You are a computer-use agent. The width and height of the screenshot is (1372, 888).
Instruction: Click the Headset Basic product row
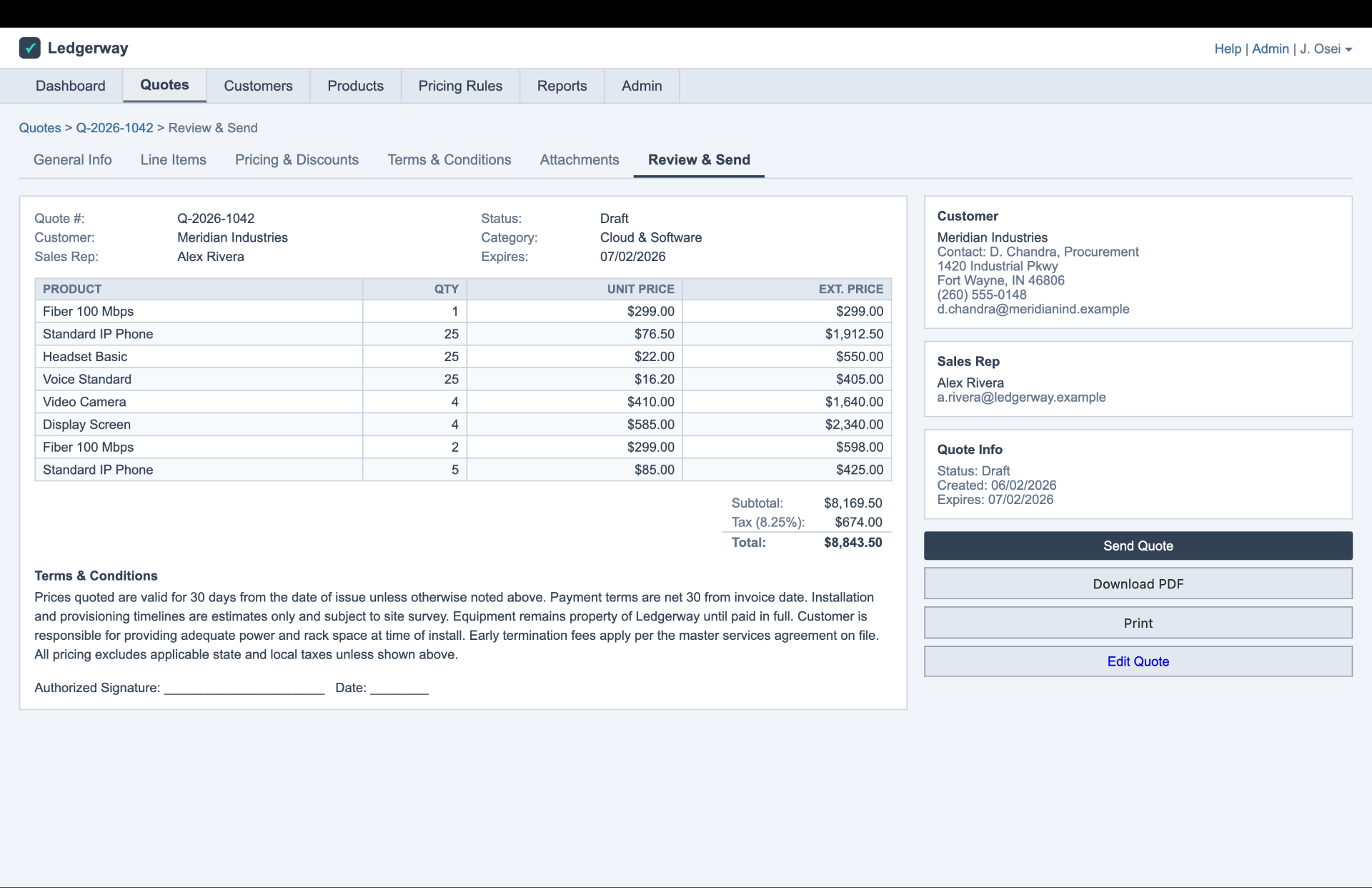coord(463,357)
